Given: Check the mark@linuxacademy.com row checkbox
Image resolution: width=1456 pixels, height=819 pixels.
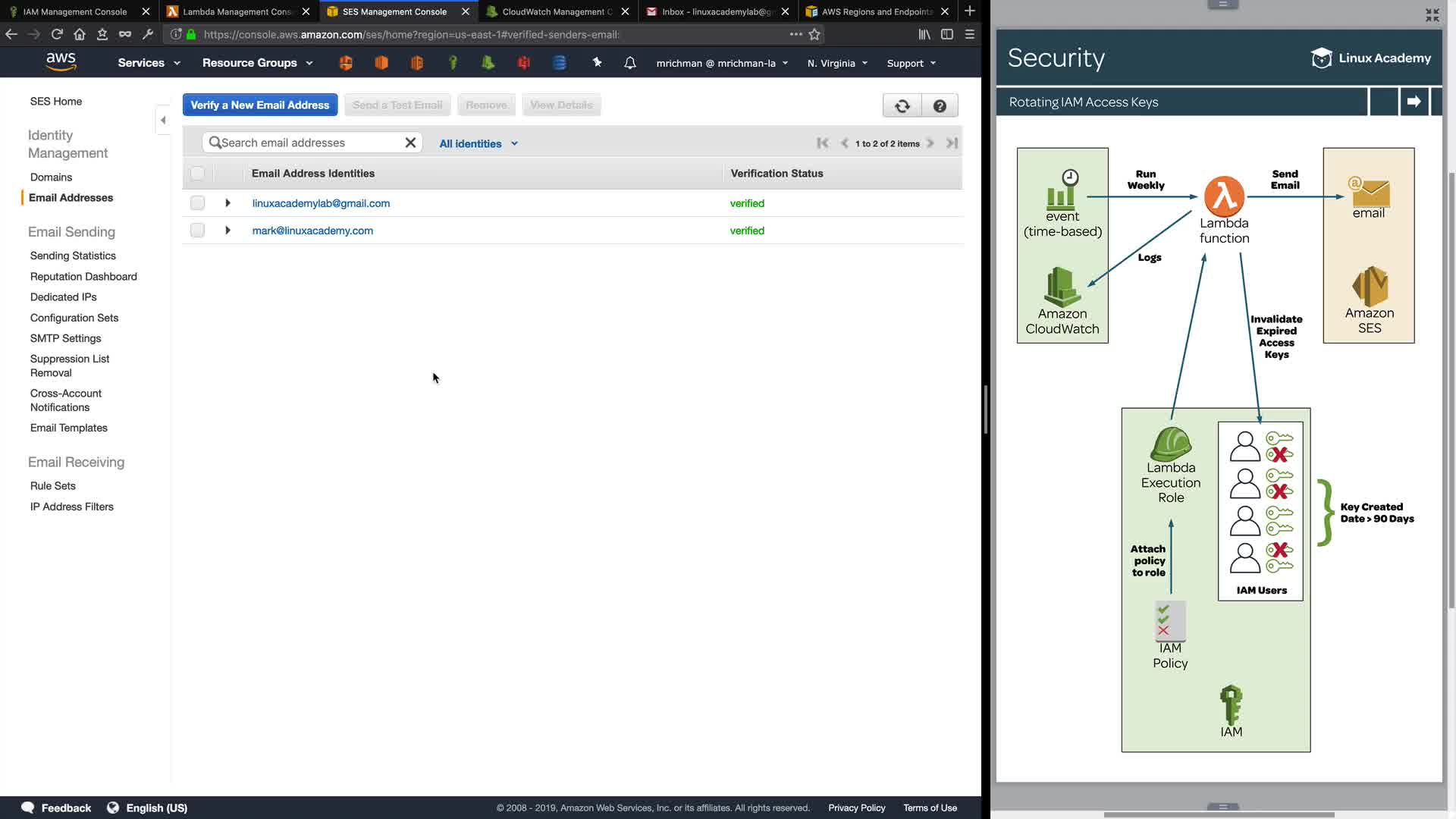Looking at the screenshot, I should pos(197,231).
